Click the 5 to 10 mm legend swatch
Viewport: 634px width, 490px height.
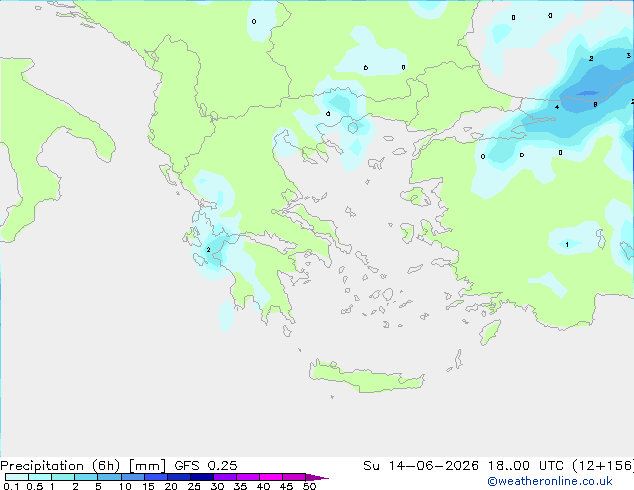pyautogui.click(x=109, y=477)
